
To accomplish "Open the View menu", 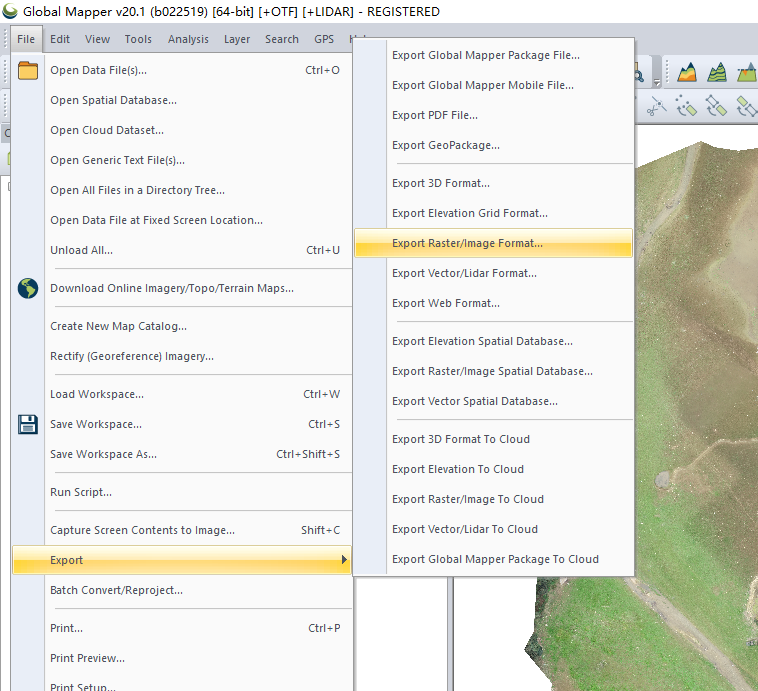I will tap(97, 39).
